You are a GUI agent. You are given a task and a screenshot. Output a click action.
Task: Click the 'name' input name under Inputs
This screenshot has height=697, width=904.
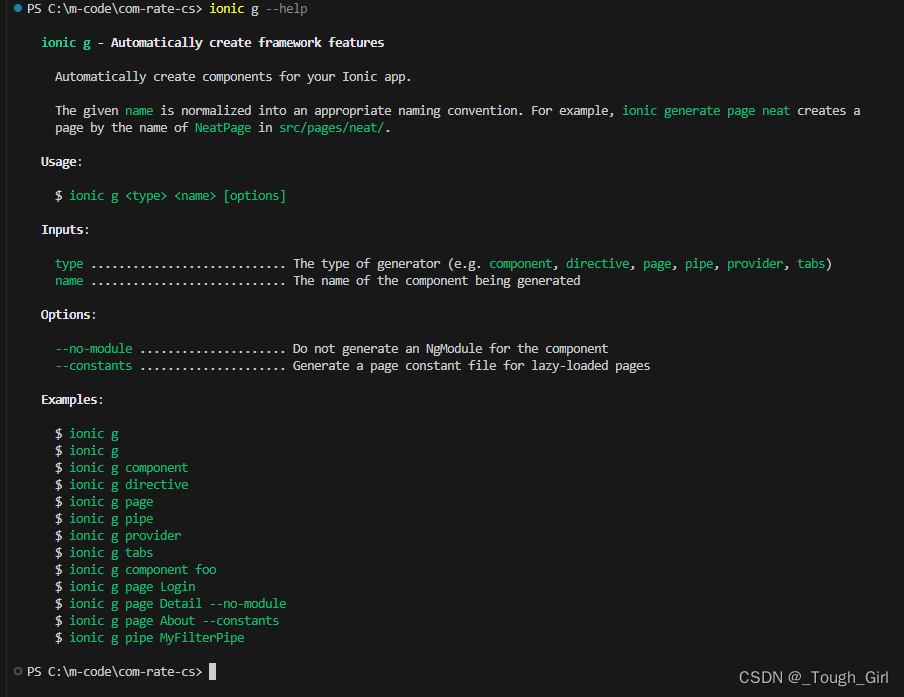(x=69, y=281)
